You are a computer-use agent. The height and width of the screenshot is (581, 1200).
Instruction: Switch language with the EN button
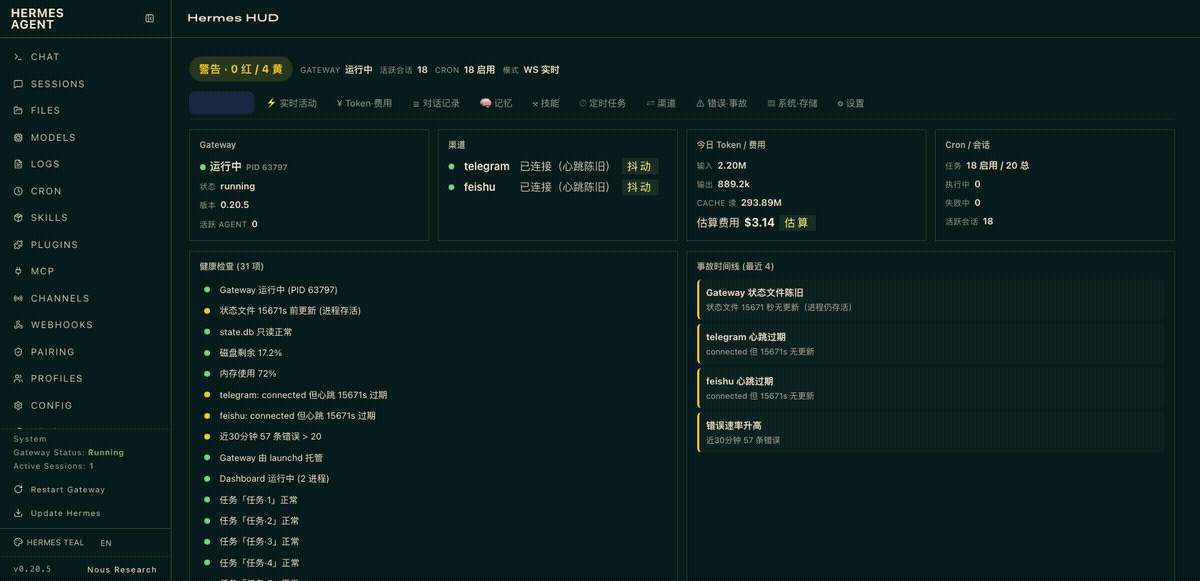[106, 543]
